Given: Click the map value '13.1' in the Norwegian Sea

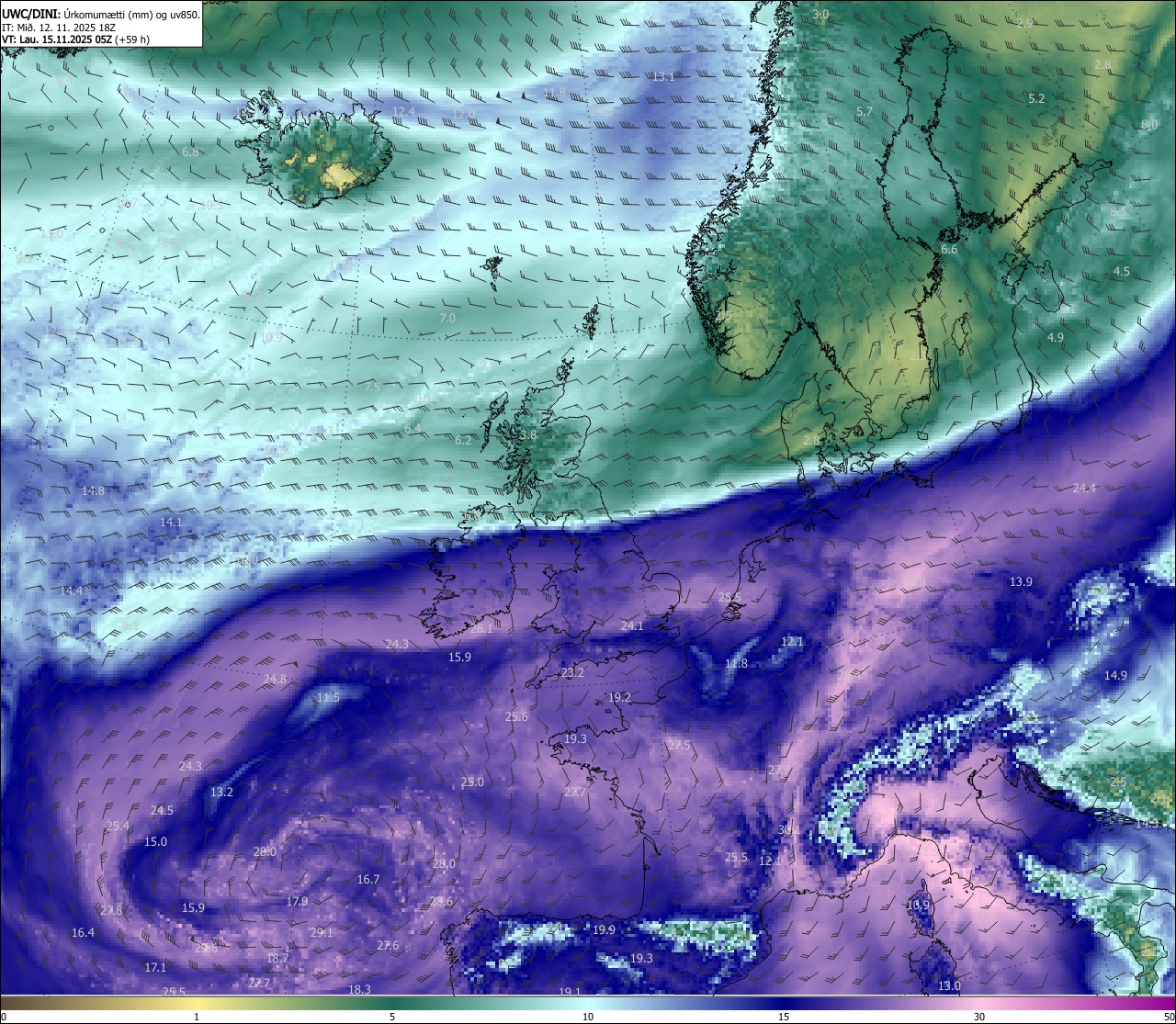Looking at the screenshot, I should click(x=663, y=77).
